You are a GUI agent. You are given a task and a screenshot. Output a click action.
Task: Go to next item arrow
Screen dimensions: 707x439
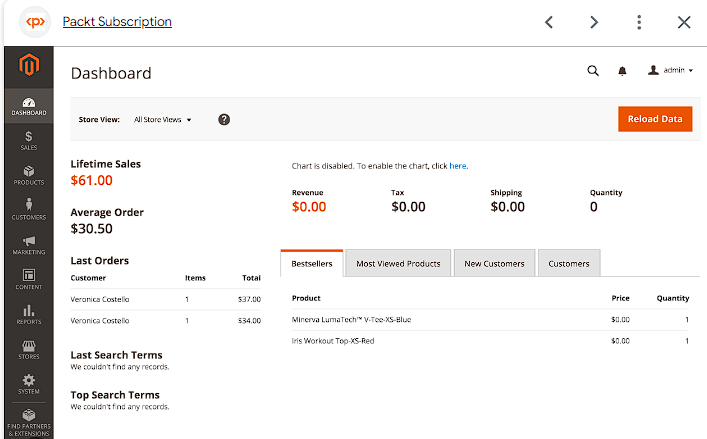(x=594, y=22)
